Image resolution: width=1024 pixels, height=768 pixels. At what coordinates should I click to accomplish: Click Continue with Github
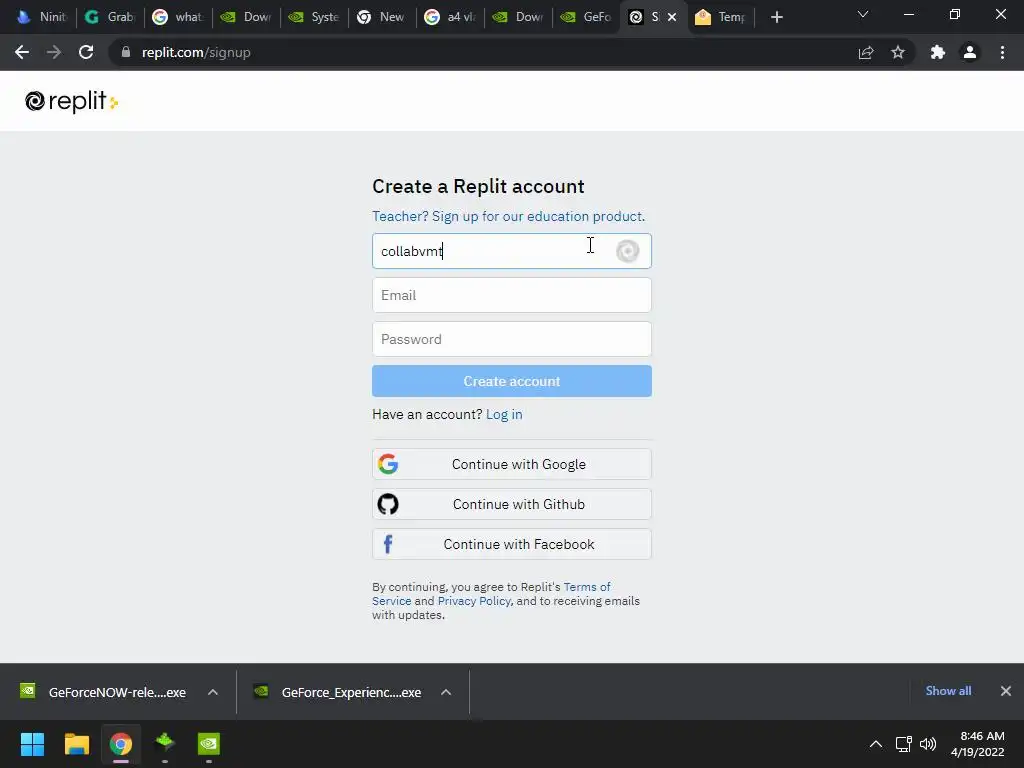coord(512,504)
